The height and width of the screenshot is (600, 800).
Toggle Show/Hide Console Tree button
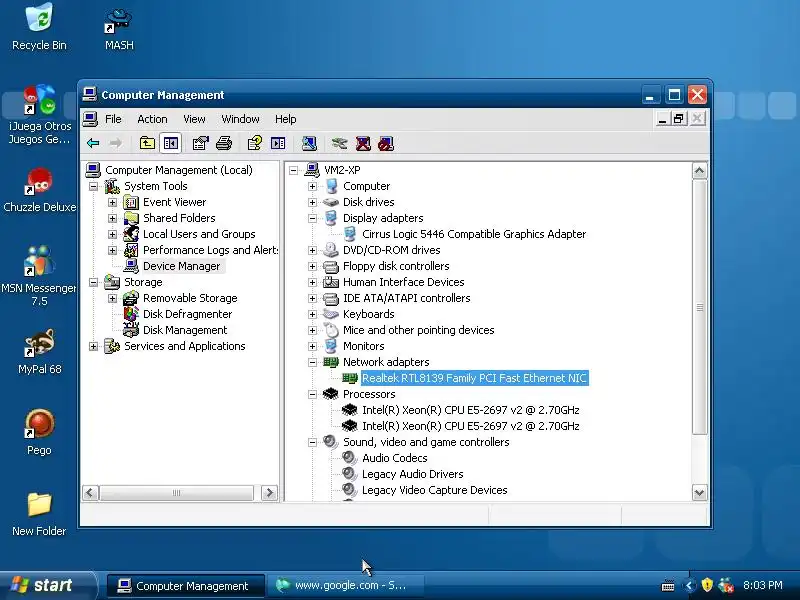coord(170,143)
